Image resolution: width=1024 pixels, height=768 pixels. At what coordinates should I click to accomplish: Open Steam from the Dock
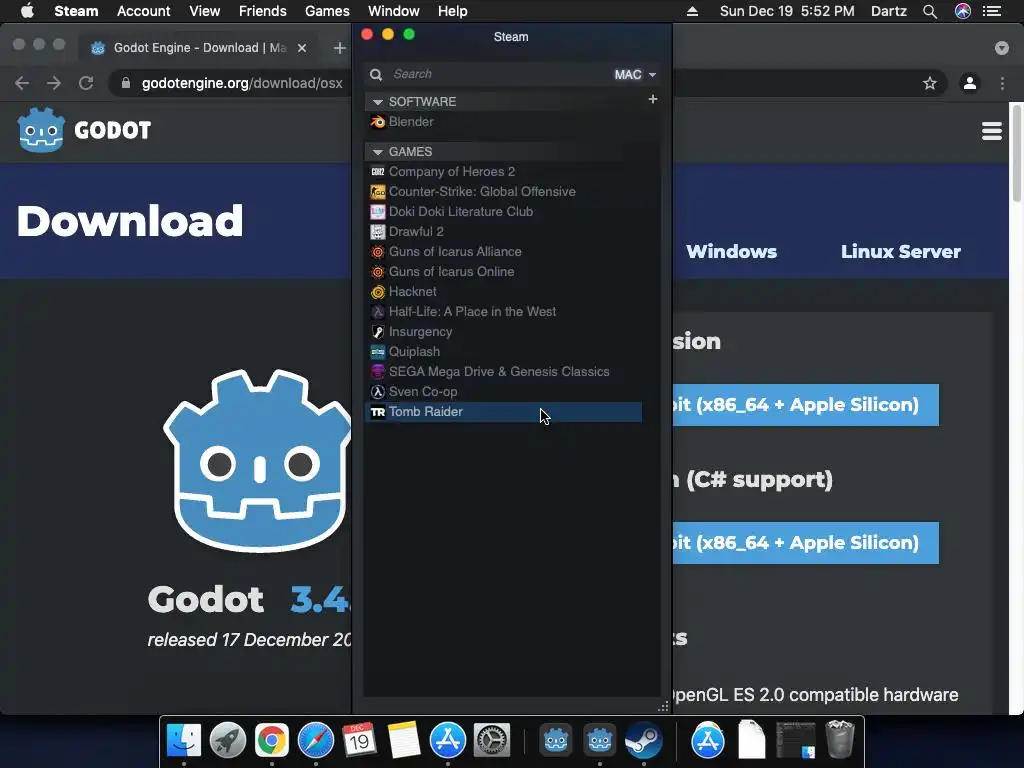[x=643, y=740]
